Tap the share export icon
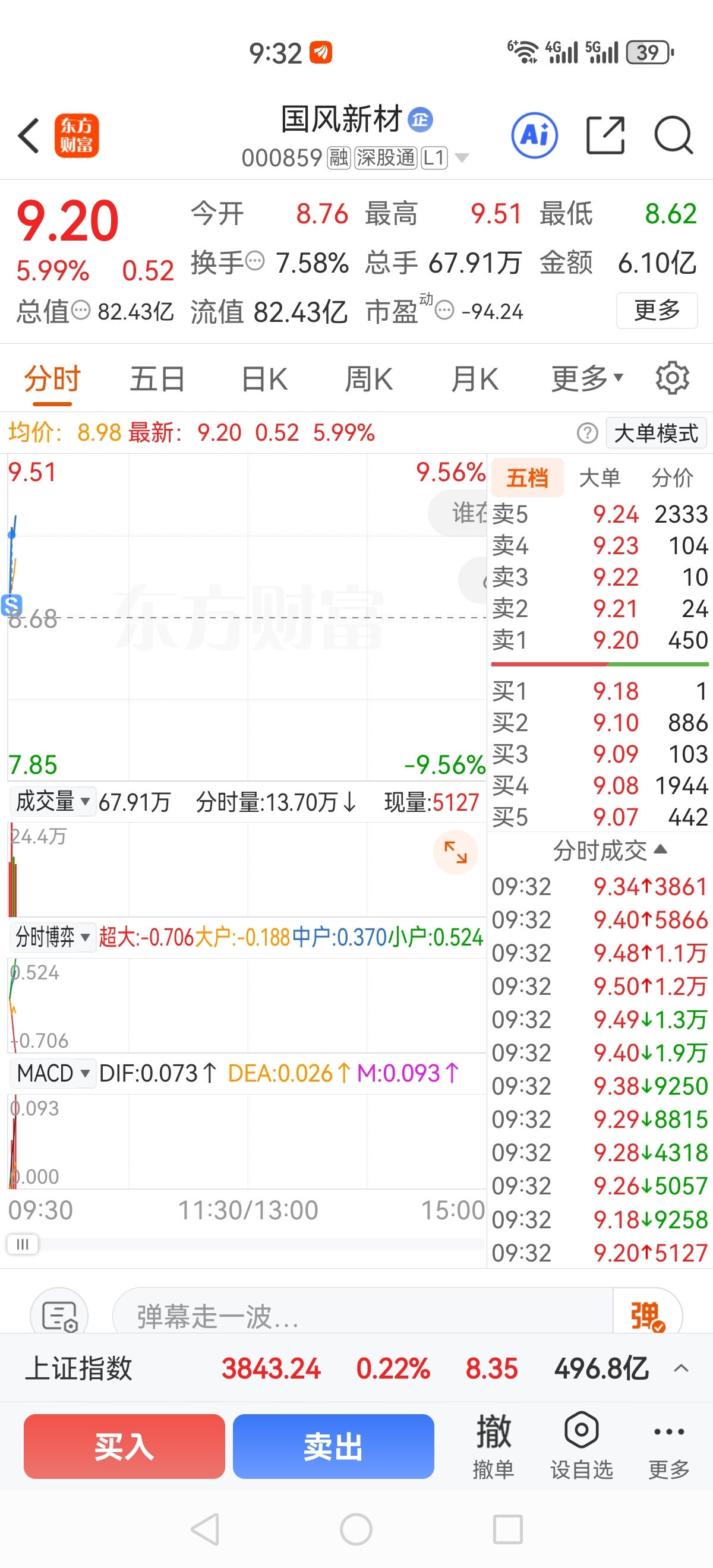713x1568 pixels. (x=605, y=135)
